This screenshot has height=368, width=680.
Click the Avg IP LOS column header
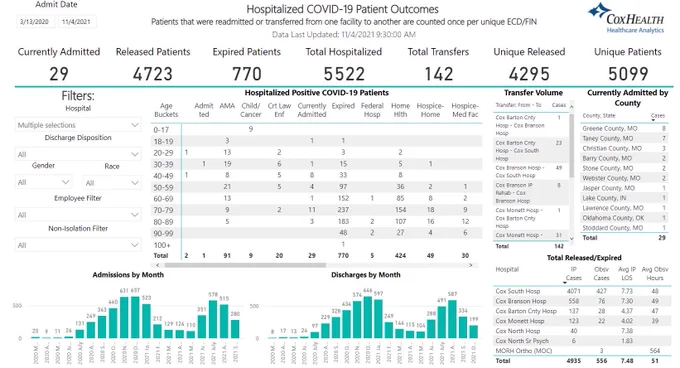[x=627, y=274]
